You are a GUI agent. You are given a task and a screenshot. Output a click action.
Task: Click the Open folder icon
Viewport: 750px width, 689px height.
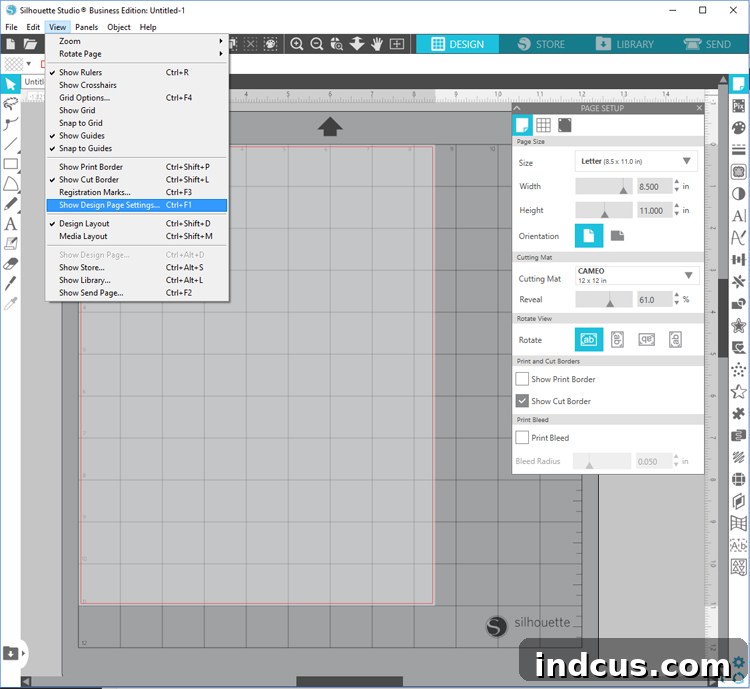point(30,44)
